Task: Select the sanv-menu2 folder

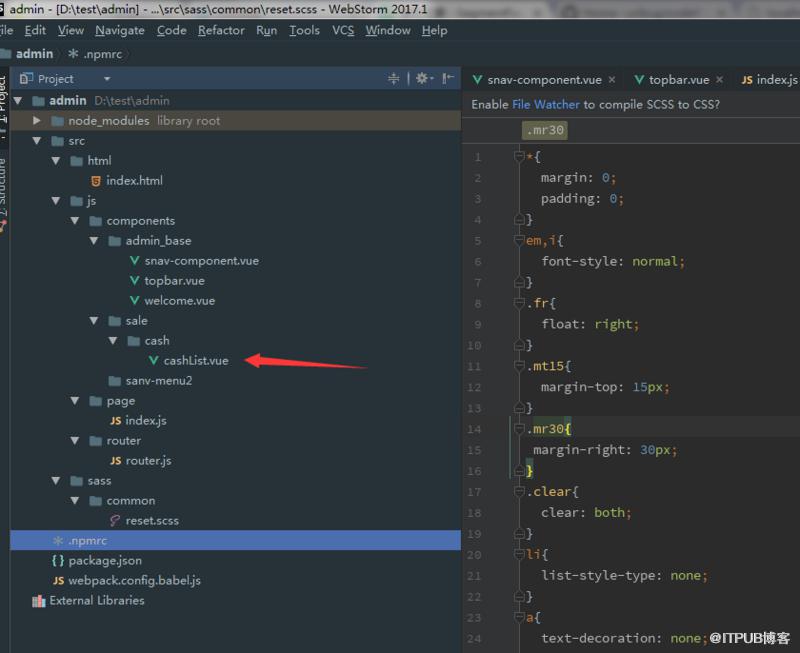Action: 159,381
